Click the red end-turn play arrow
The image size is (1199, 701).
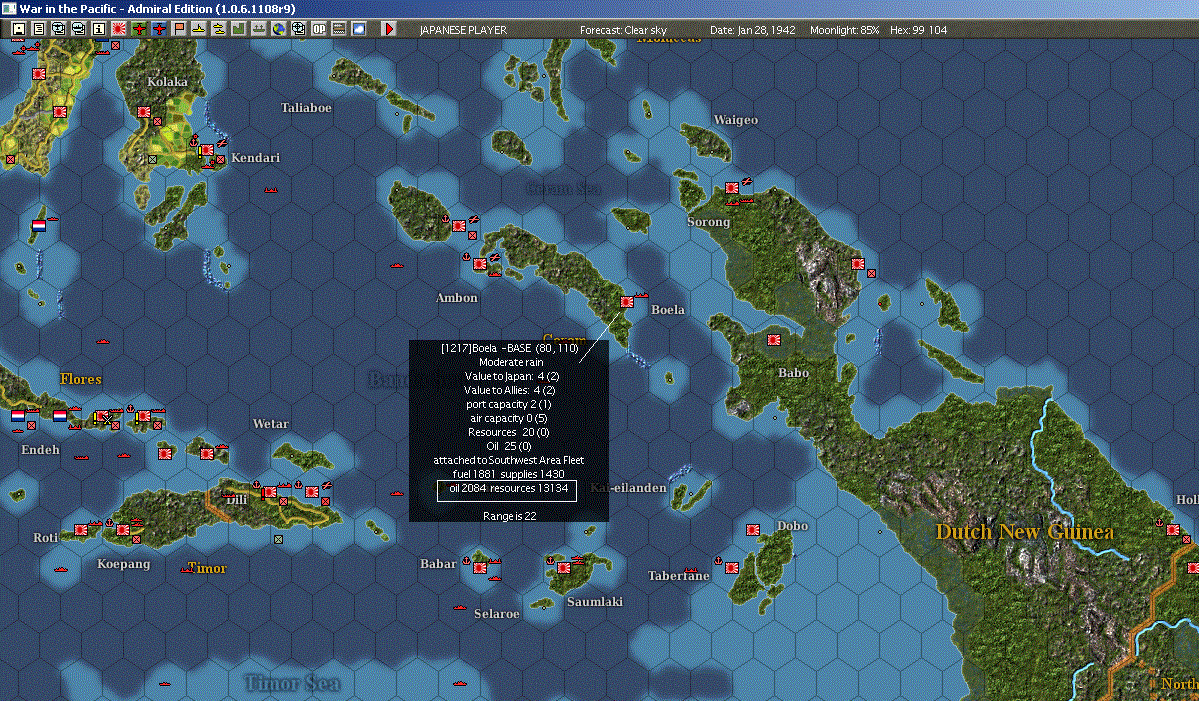point(388,29)
